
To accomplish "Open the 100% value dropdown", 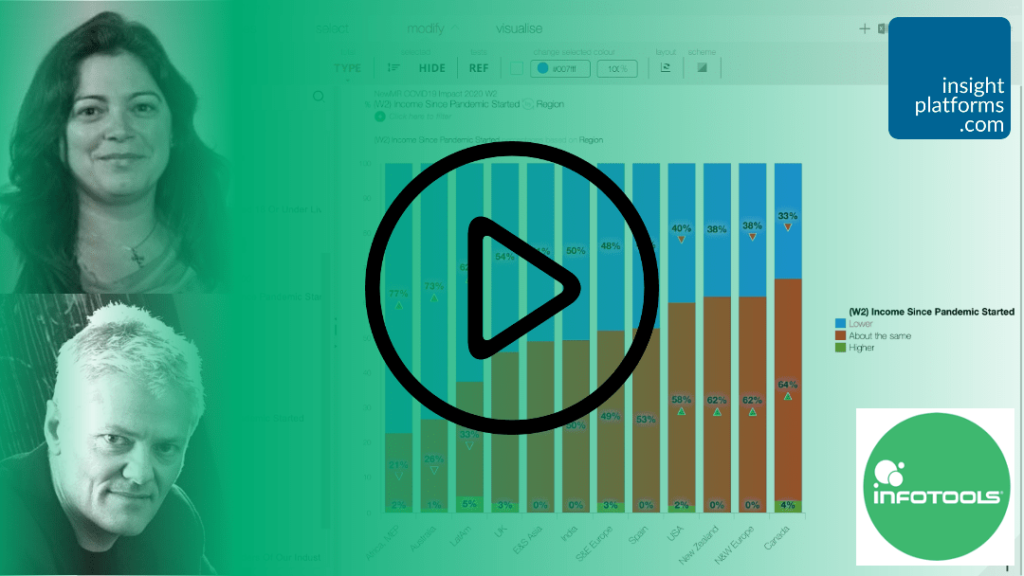I will (617, 68).
